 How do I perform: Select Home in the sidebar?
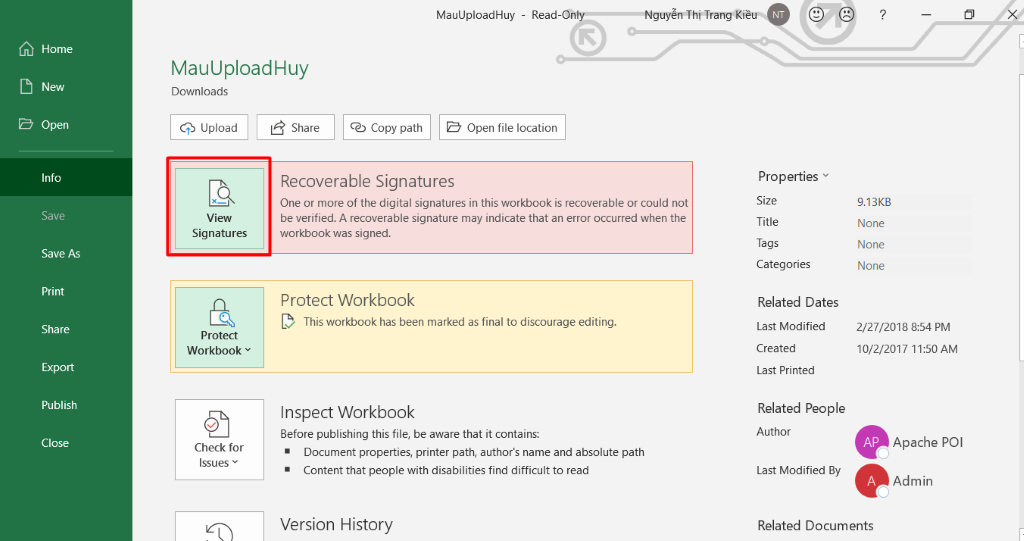[56, 49]
